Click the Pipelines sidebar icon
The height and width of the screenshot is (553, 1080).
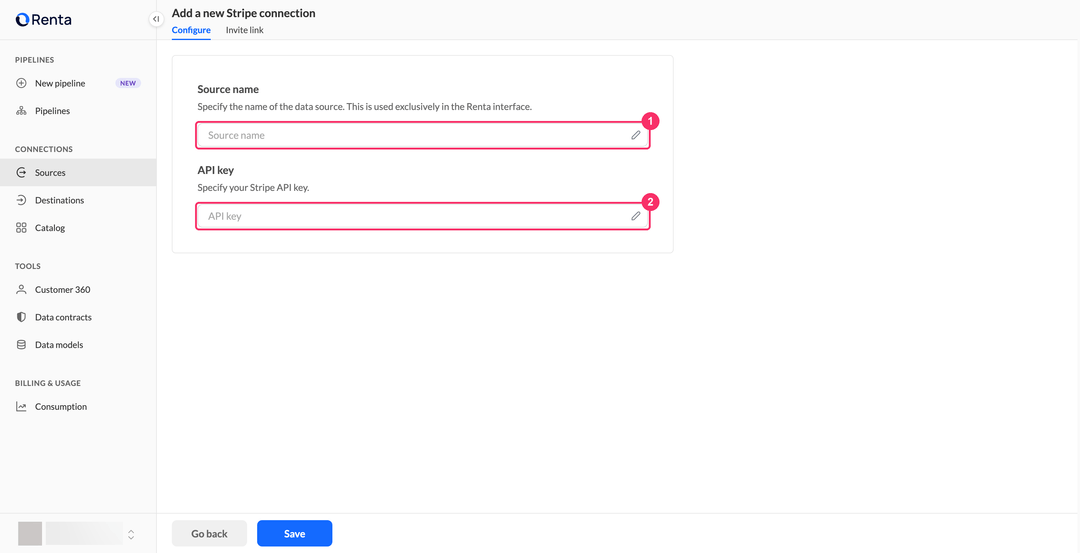[x=21, y=111]
